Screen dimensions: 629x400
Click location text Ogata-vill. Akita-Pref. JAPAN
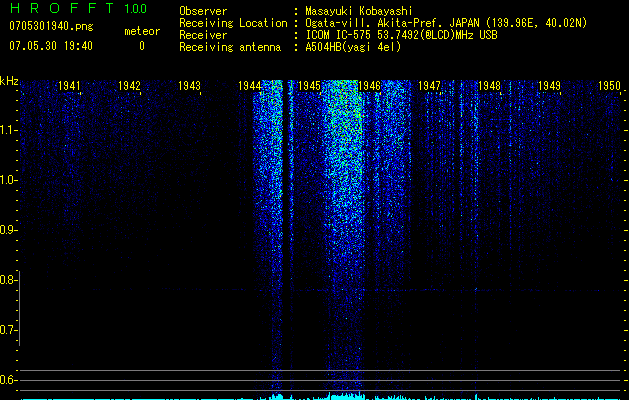[x=392, y=23]
